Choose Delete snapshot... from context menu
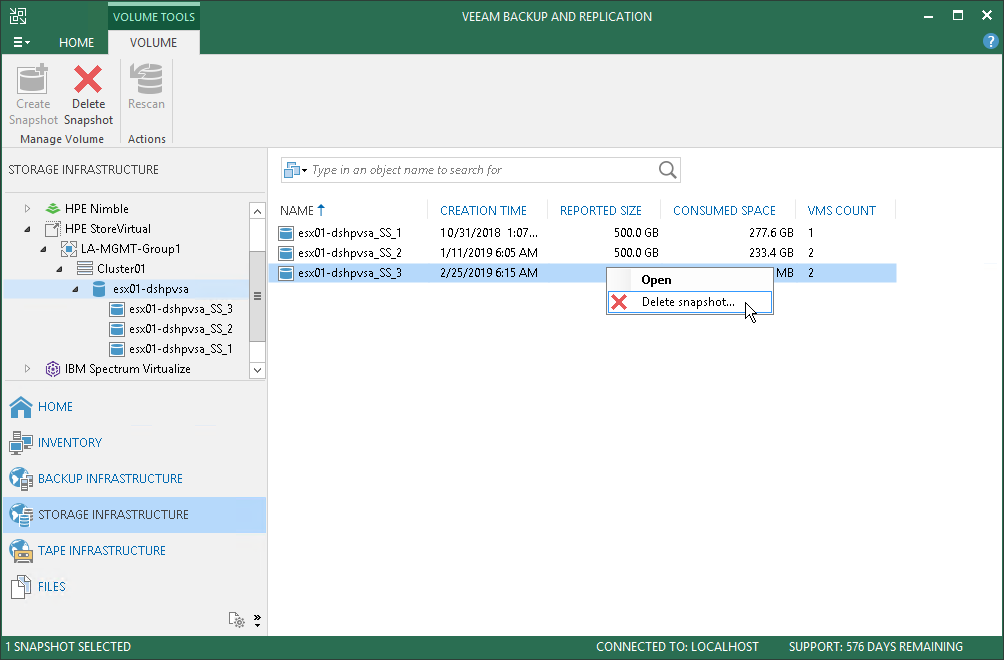Screen dimensions: 1004x660 click(690, 302)
